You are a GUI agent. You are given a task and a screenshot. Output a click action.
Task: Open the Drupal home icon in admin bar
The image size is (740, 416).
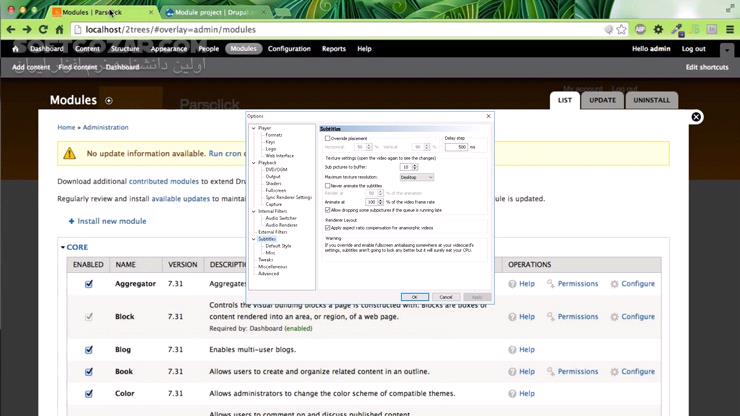tap(16, 49)
